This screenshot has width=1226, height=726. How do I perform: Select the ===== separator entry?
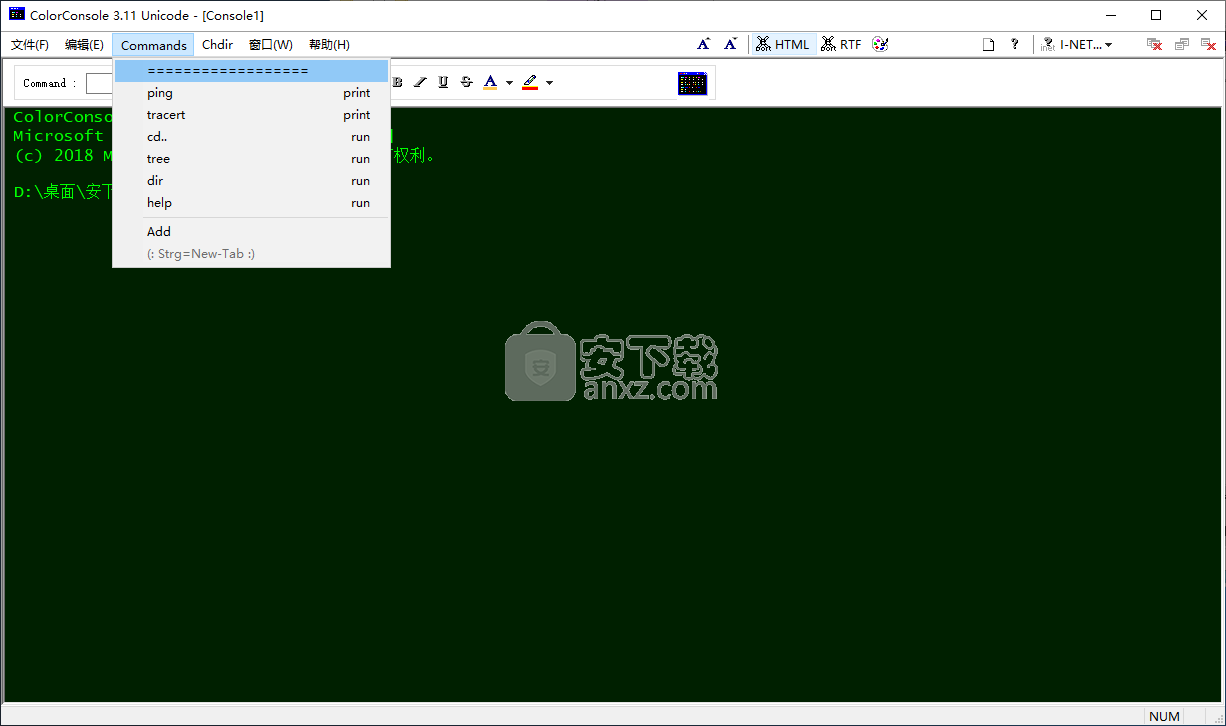coord(251,71)
